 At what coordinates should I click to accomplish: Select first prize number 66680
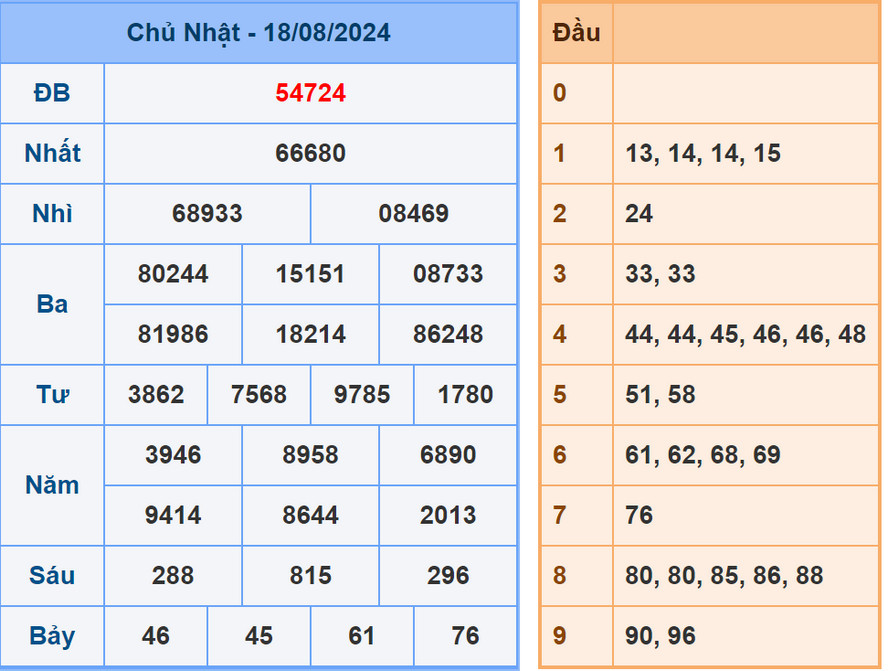(x=310, y=153)
